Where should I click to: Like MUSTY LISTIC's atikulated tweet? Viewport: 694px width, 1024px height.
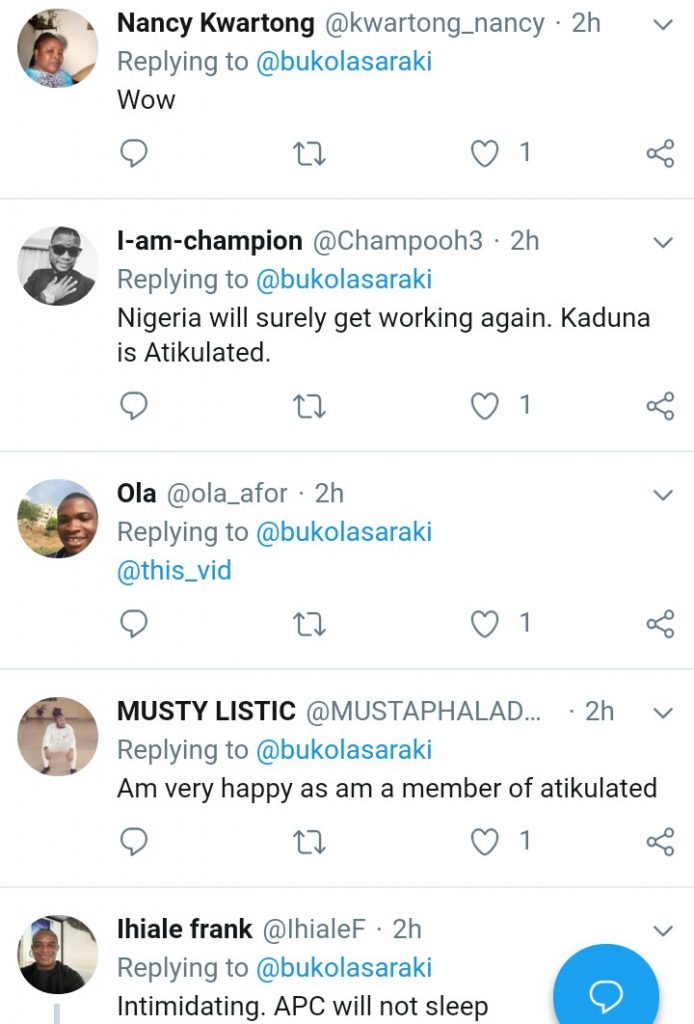485,842
